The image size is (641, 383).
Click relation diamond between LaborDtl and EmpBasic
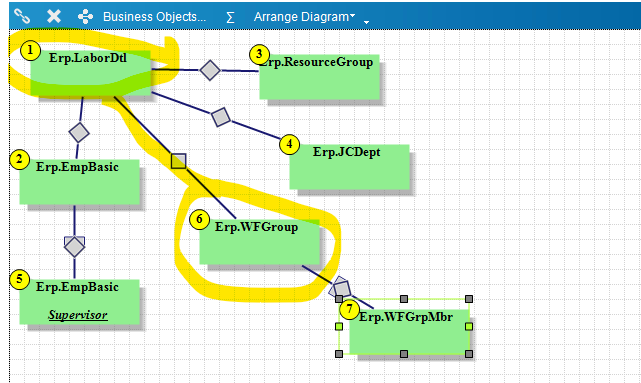(x=79, y=132)
